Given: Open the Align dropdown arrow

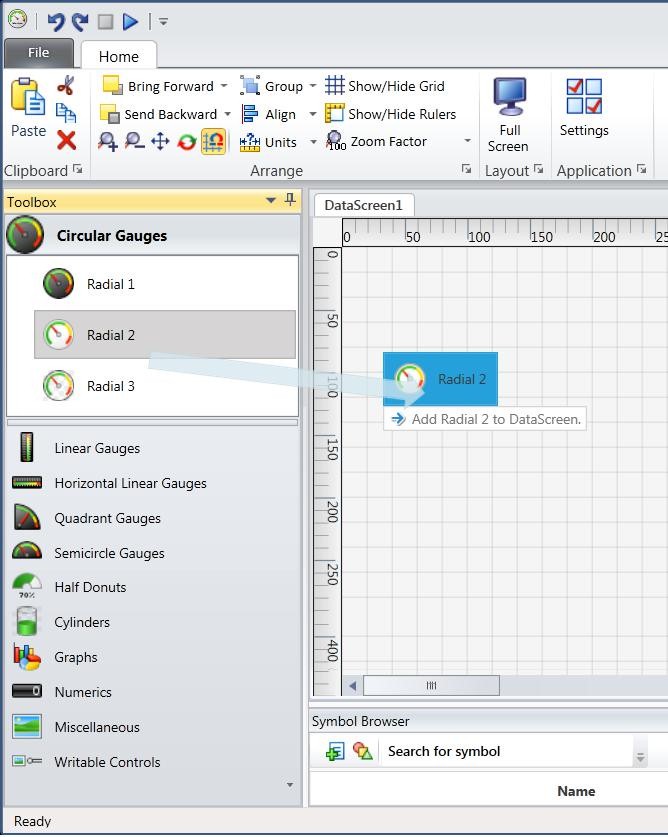Looking at the screenshot, I should coord(313,114).
